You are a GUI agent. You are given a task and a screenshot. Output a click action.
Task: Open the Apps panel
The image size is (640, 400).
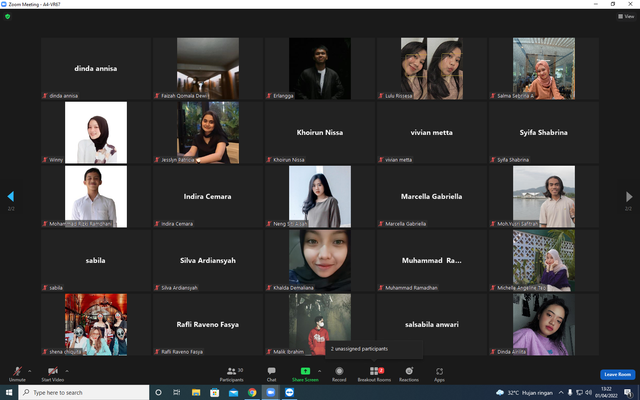click(x=439, y=373)
